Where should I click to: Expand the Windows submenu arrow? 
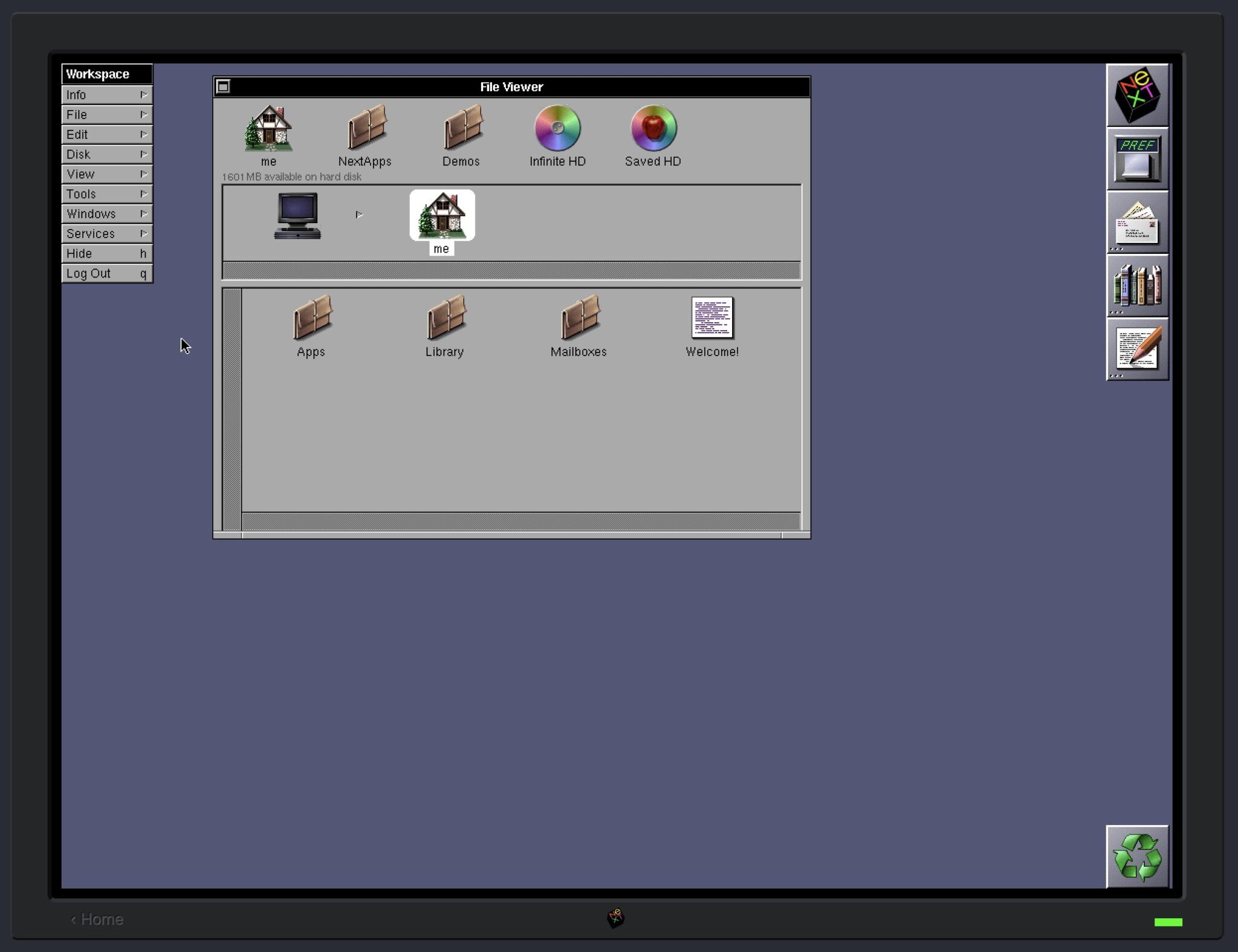(x=144, y=213)
